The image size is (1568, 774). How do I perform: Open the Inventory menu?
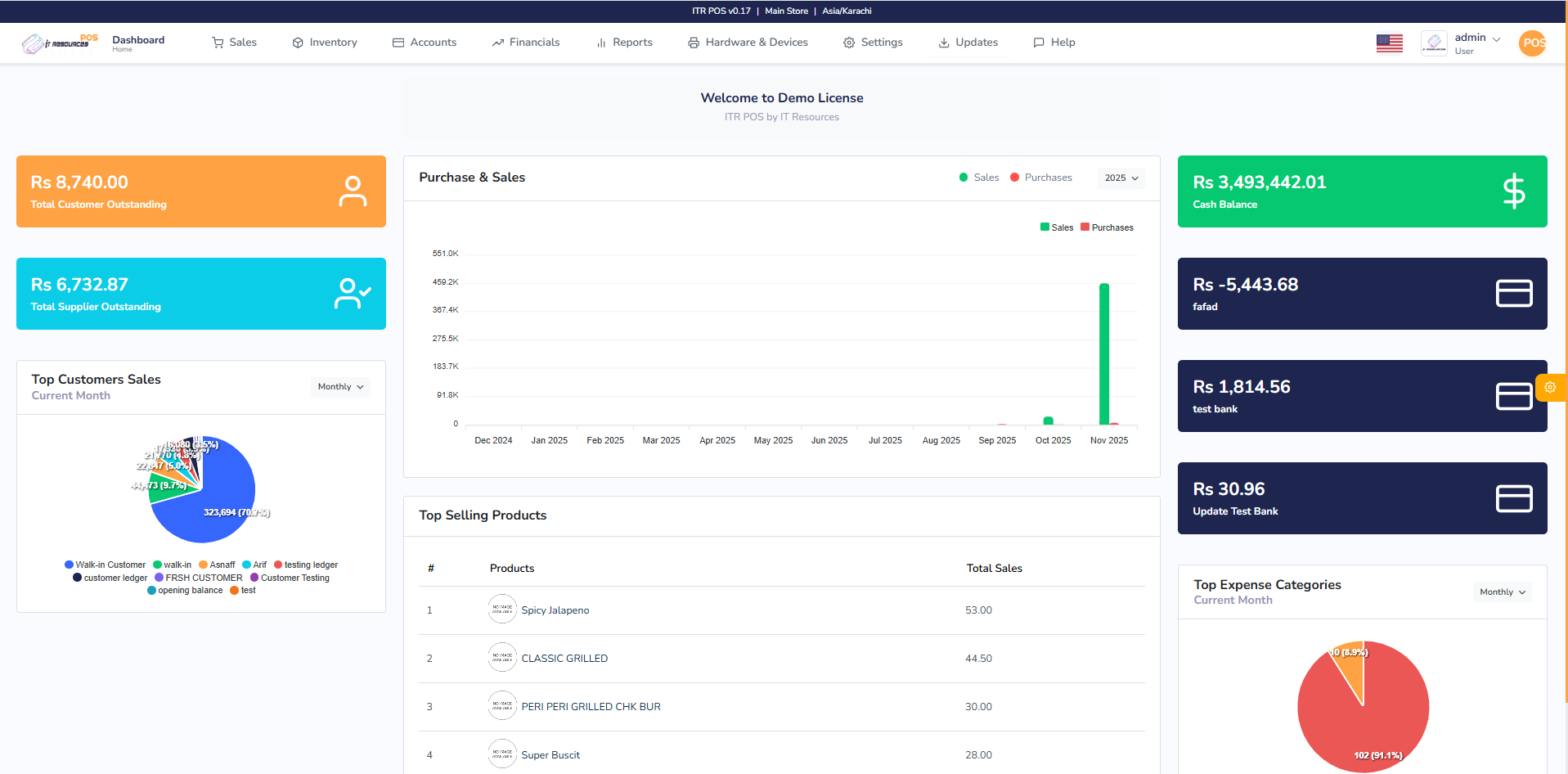click(x=325, y=43)
